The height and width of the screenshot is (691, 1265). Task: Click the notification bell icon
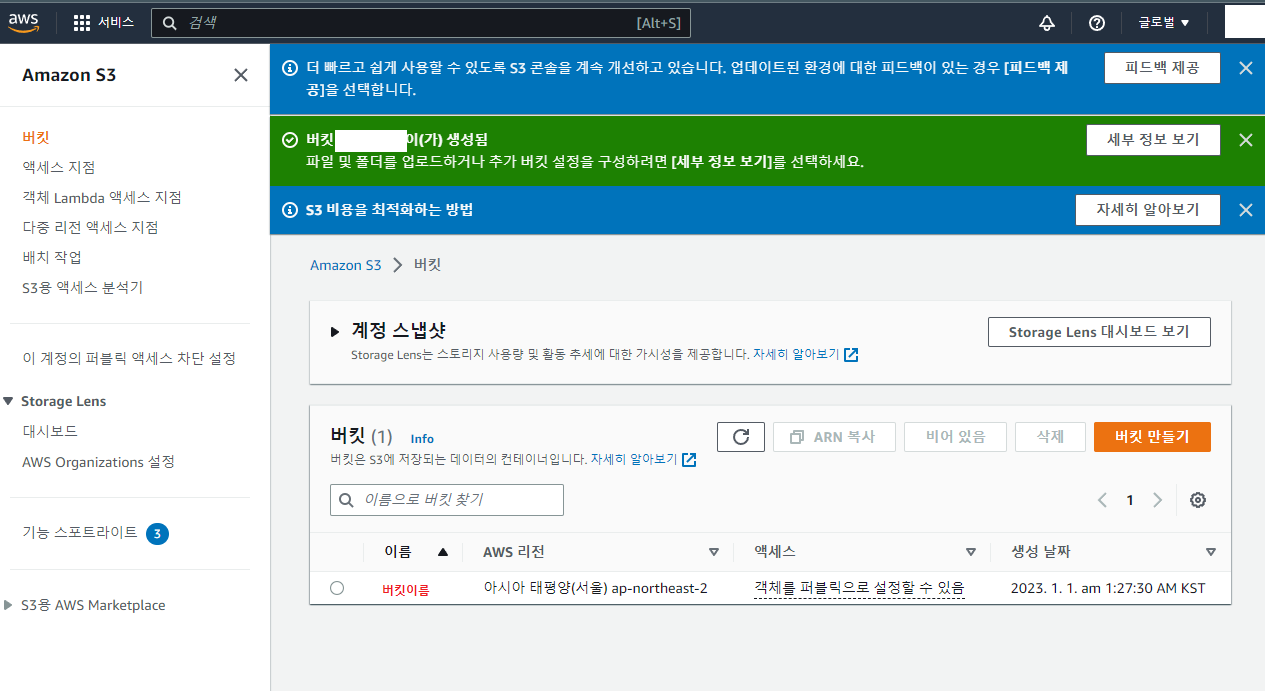[x=1047, y=23]
